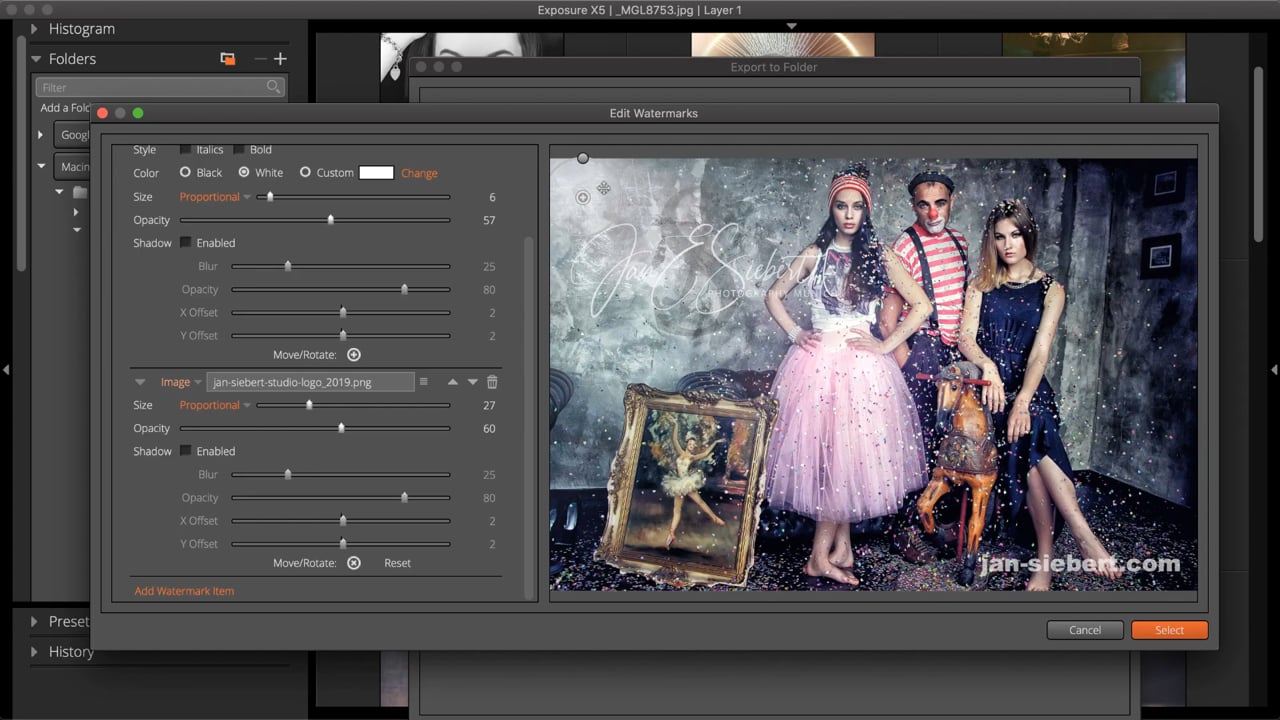Viewport: 1280px width, 720px height.
Task: Click the Reset move/rotate button
Action: coord(397,563)
